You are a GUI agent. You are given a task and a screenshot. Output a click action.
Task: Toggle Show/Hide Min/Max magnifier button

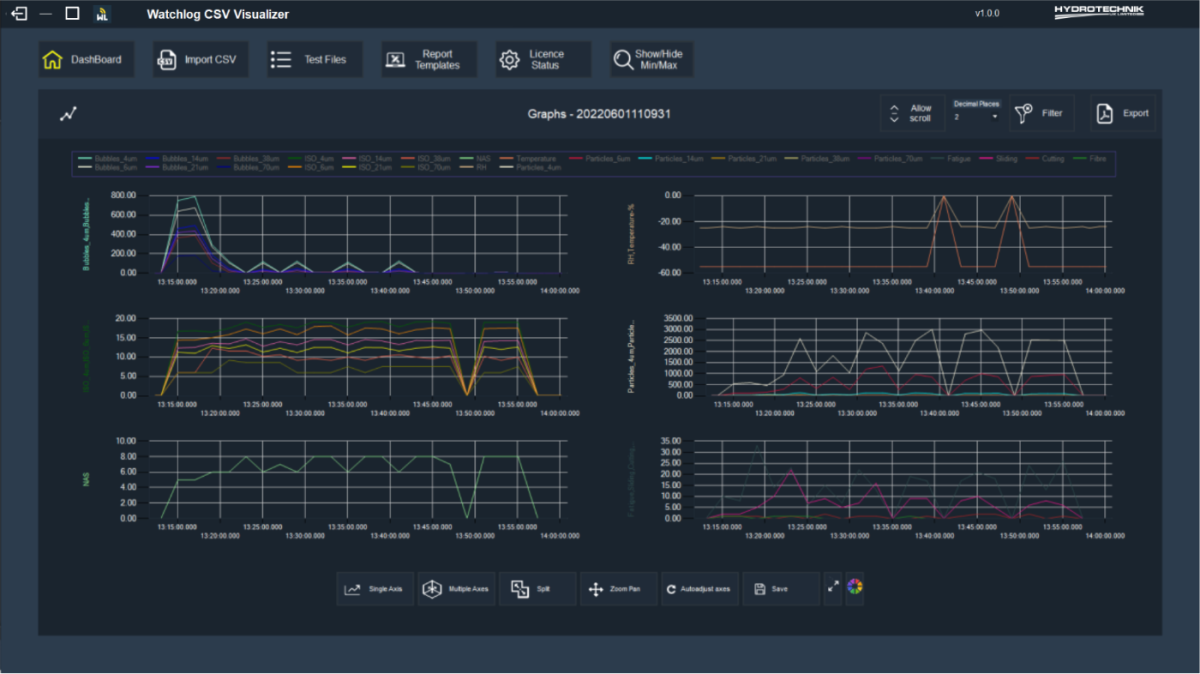(652, 60)
